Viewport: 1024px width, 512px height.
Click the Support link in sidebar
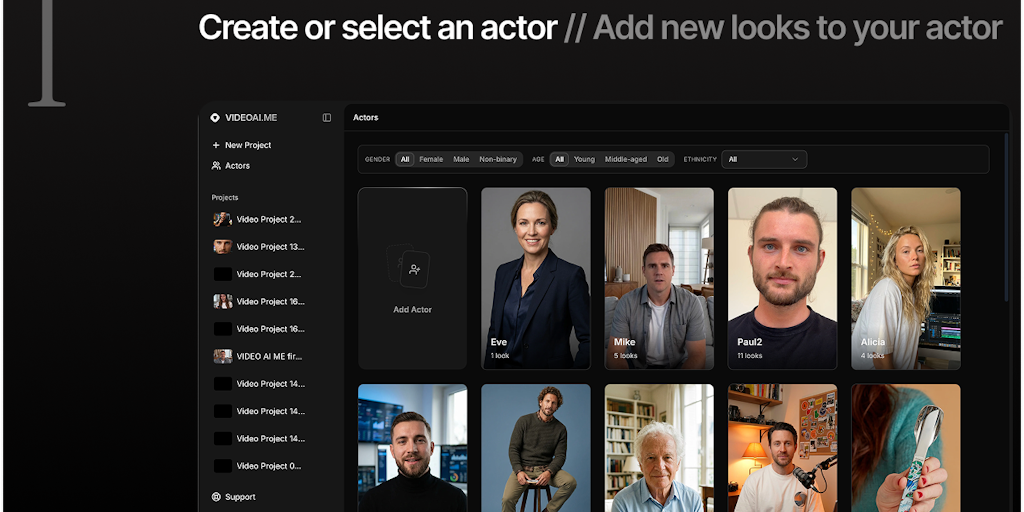240,497
